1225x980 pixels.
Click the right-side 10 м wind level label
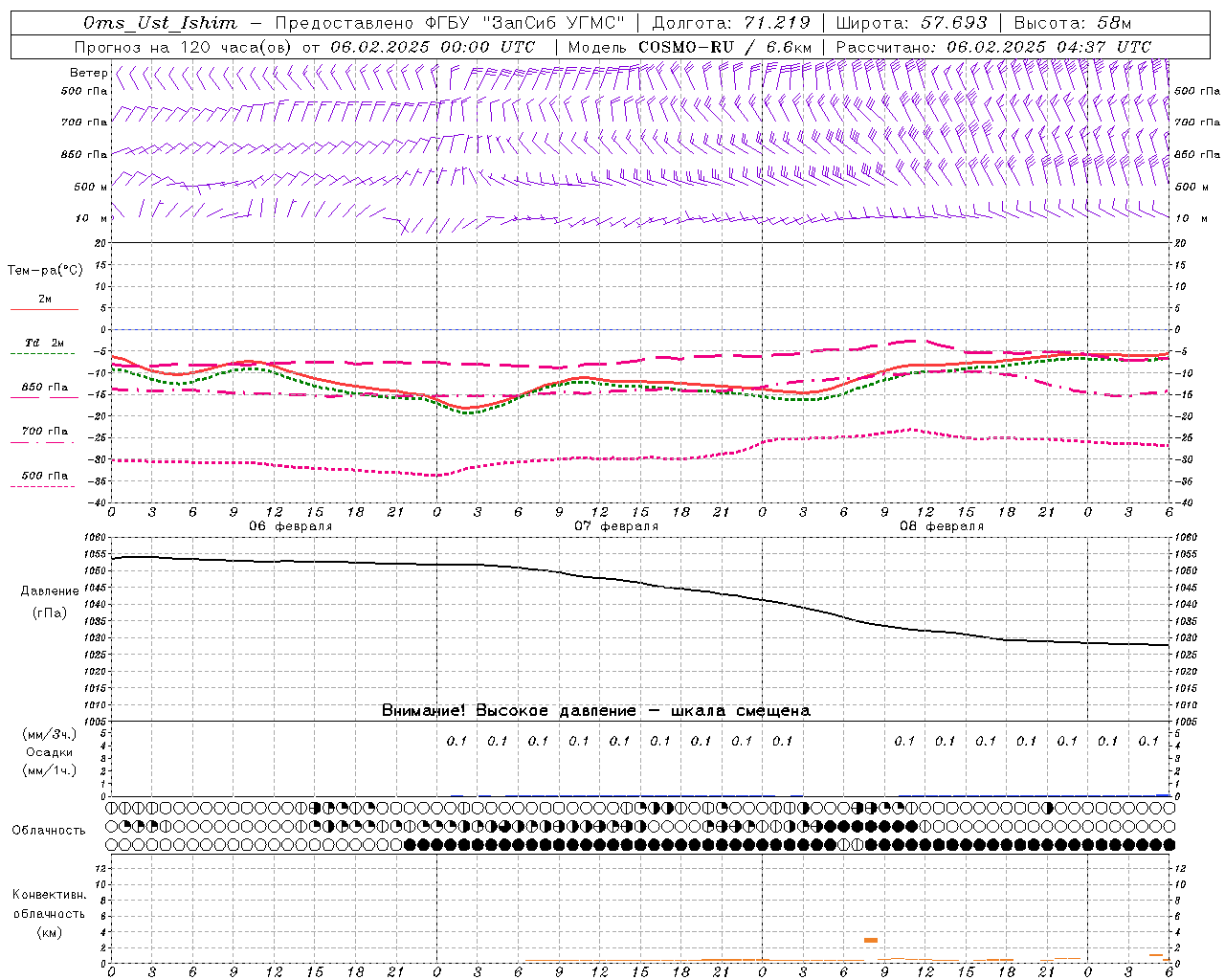point(1191,218)
